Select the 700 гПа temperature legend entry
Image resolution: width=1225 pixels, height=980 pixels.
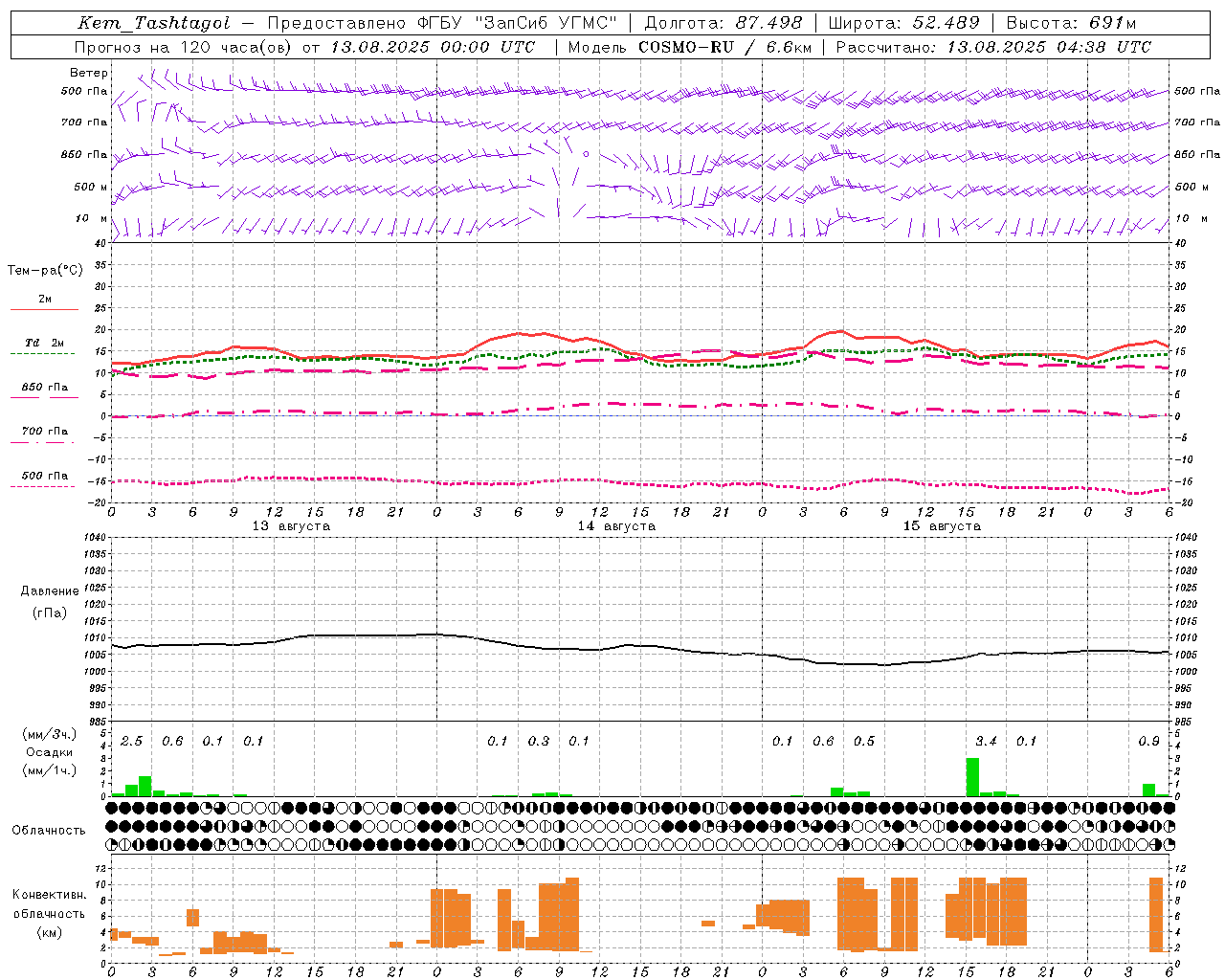pos(45,432)
